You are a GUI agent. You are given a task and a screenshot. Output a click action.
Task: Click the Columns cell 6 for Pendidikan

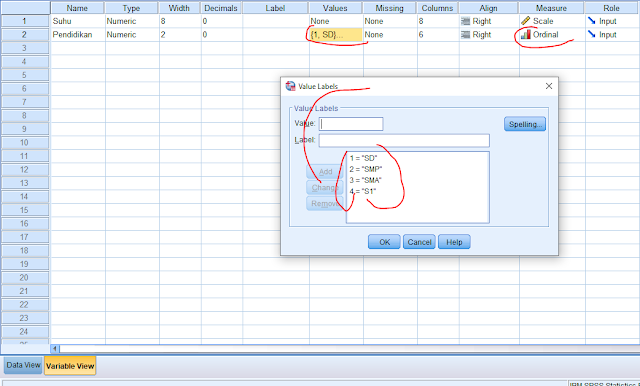438,35
